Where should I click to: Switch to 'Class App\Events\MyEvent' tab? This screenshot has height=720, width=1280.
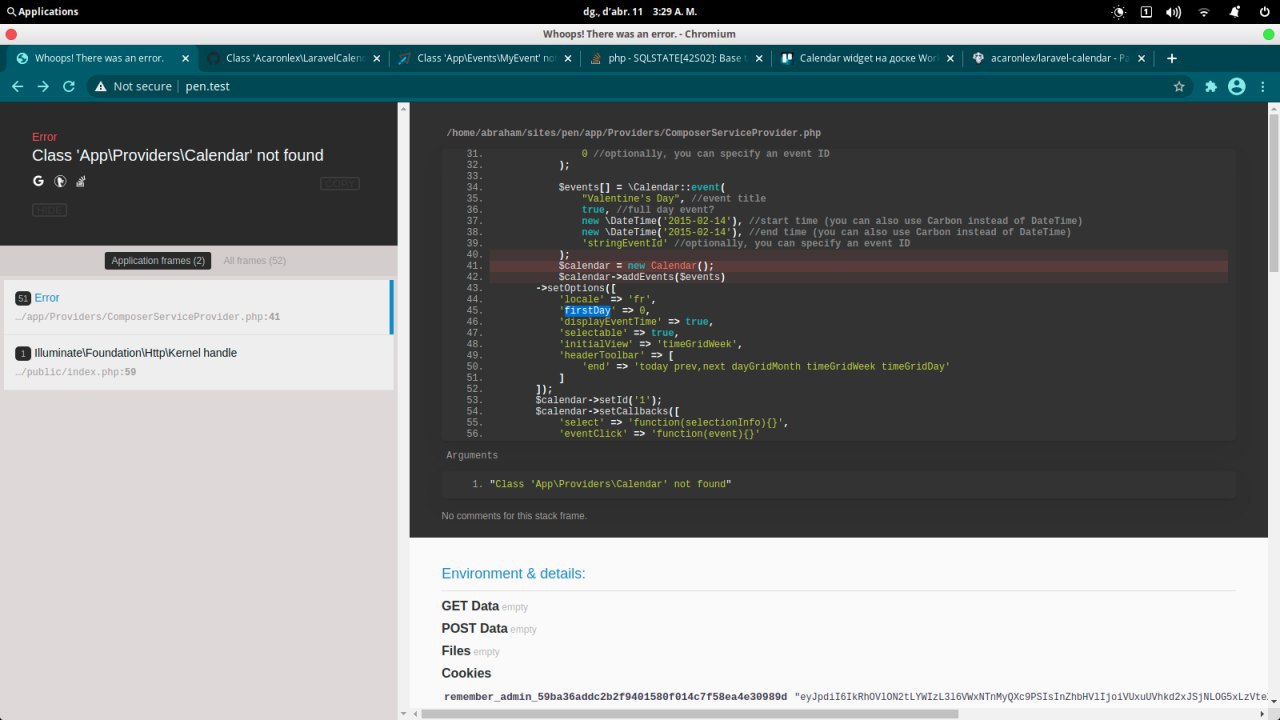pyautogui.click(x=484, y=58)
